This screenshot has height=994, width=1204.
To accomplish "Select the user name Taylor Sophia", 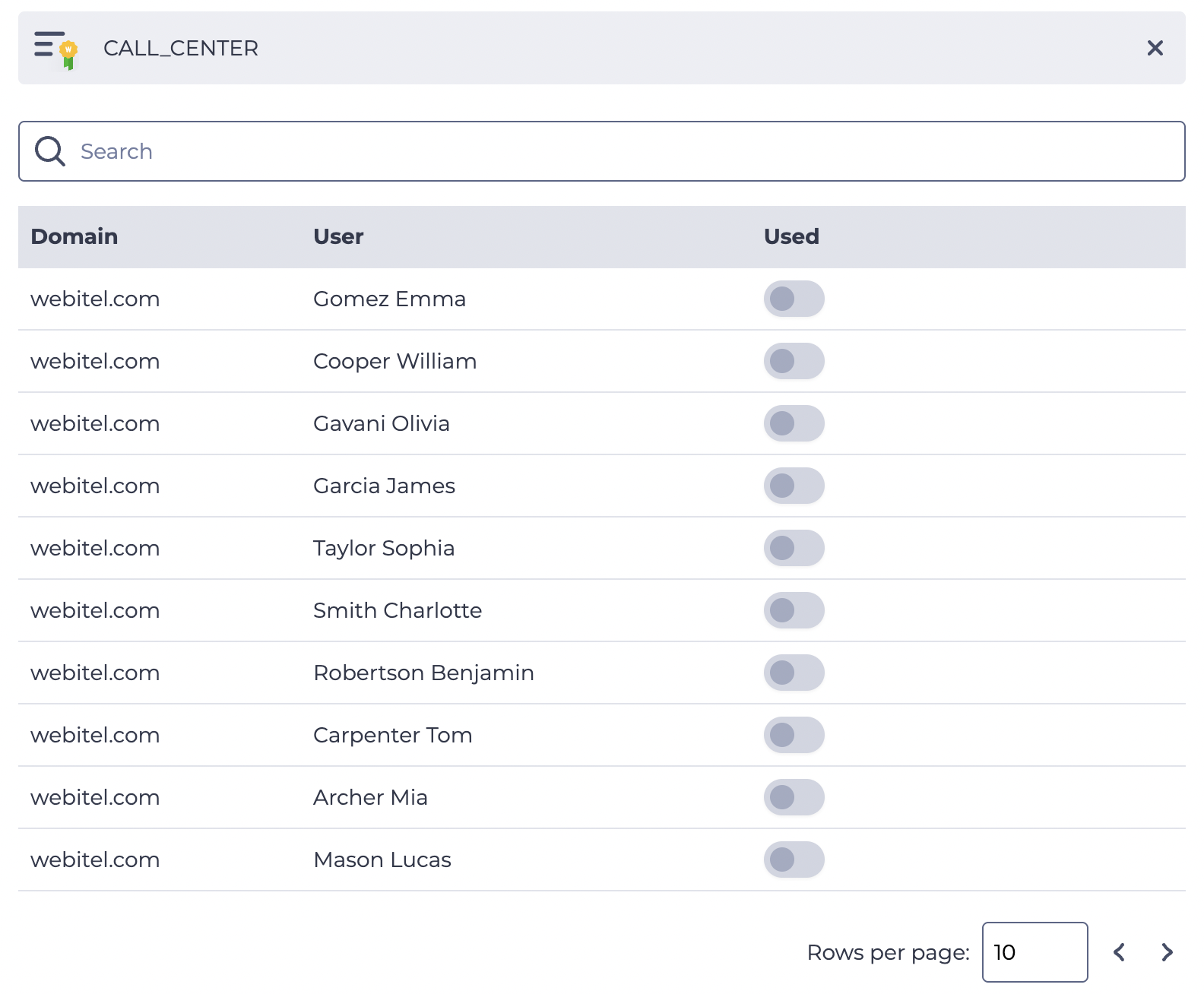I will 384,548.
